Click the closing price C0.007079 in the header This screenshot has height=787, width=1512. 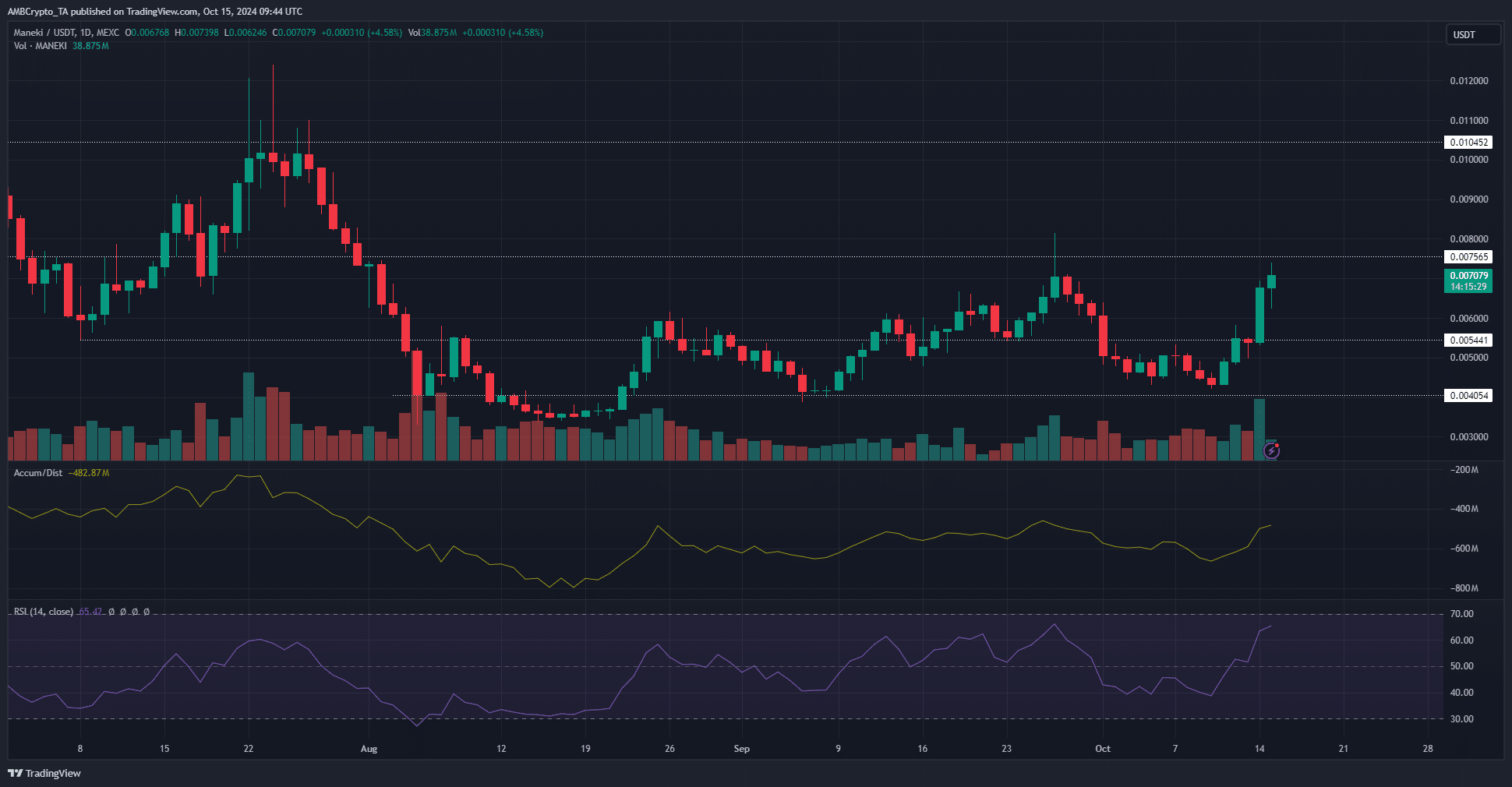click(294, 33)
